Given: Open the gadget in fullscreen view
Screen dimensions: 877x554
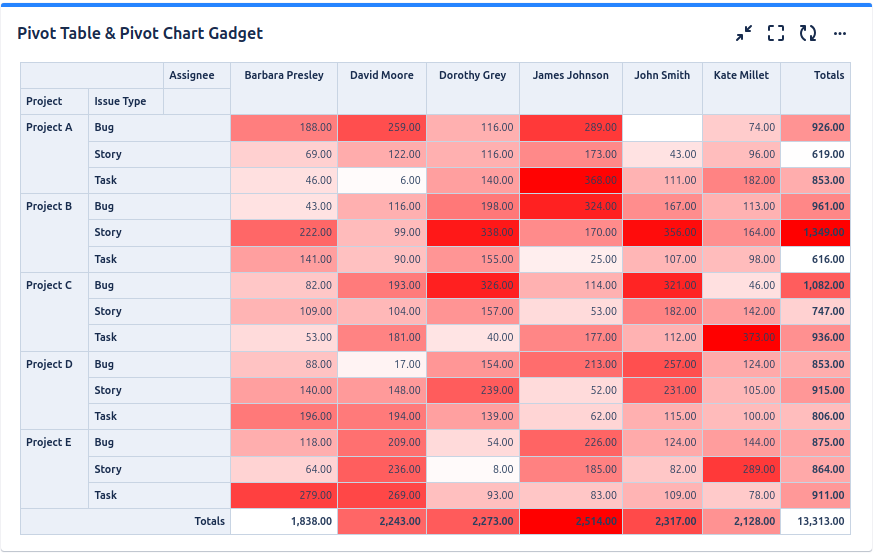Looking at the screenshot, I should 776,33.
